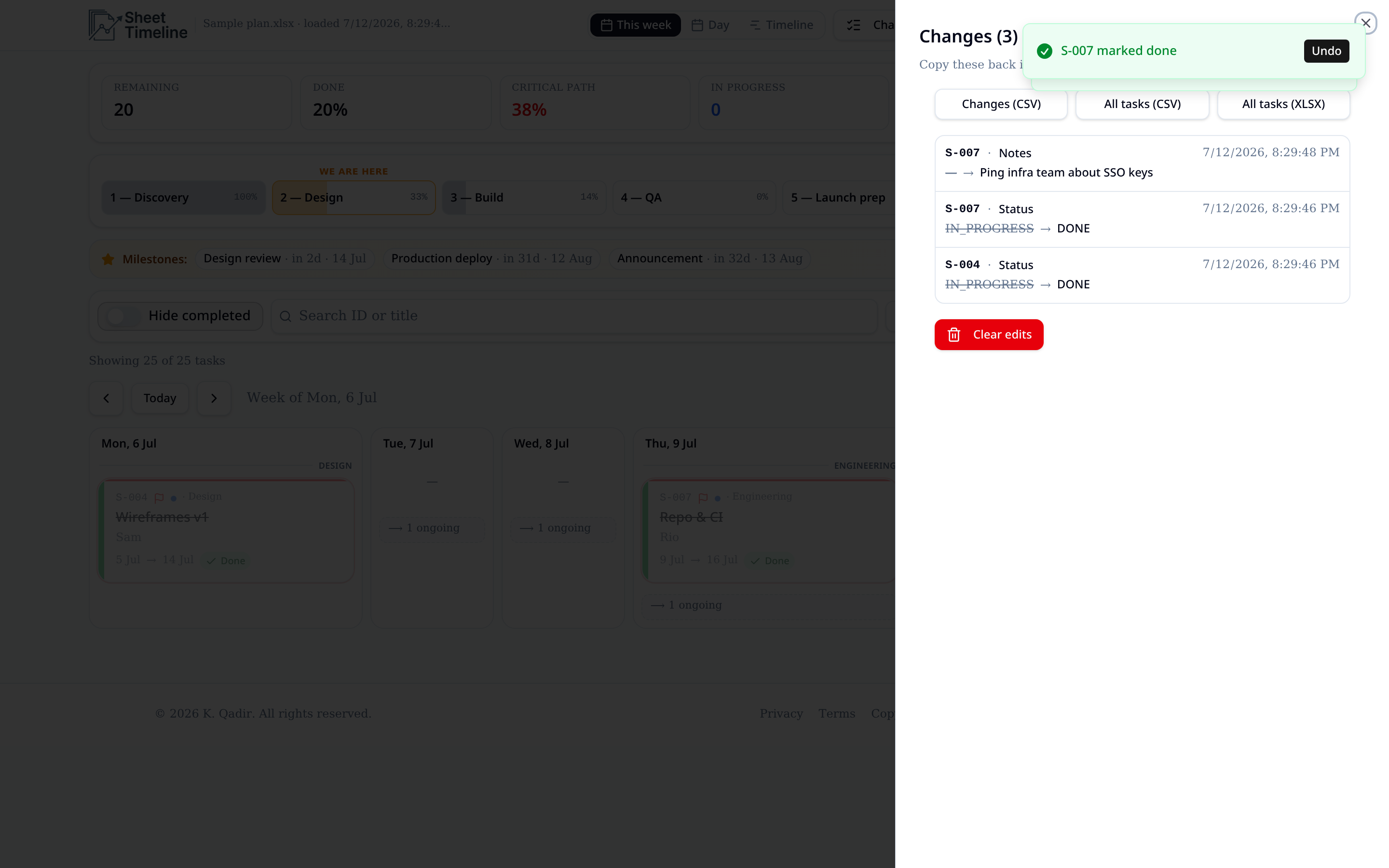Image resolution: width=1389 pixels, height=868 pixels.
Task: Click the checklist icon next to Cha
Action: pyautogui.click(x=854, y=25)
